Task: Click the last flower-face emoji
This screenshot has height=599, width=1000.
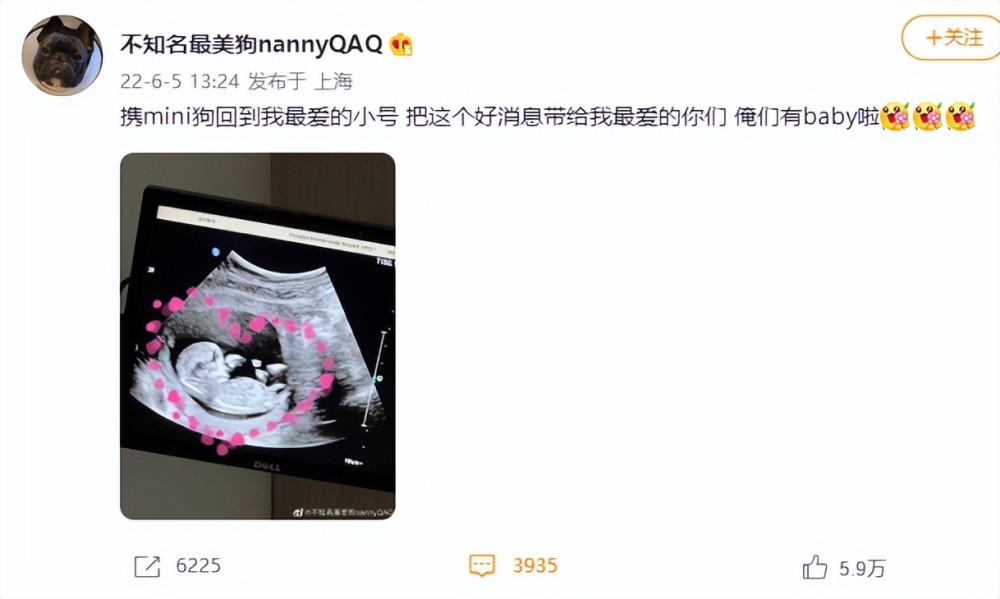Action: 960,117
